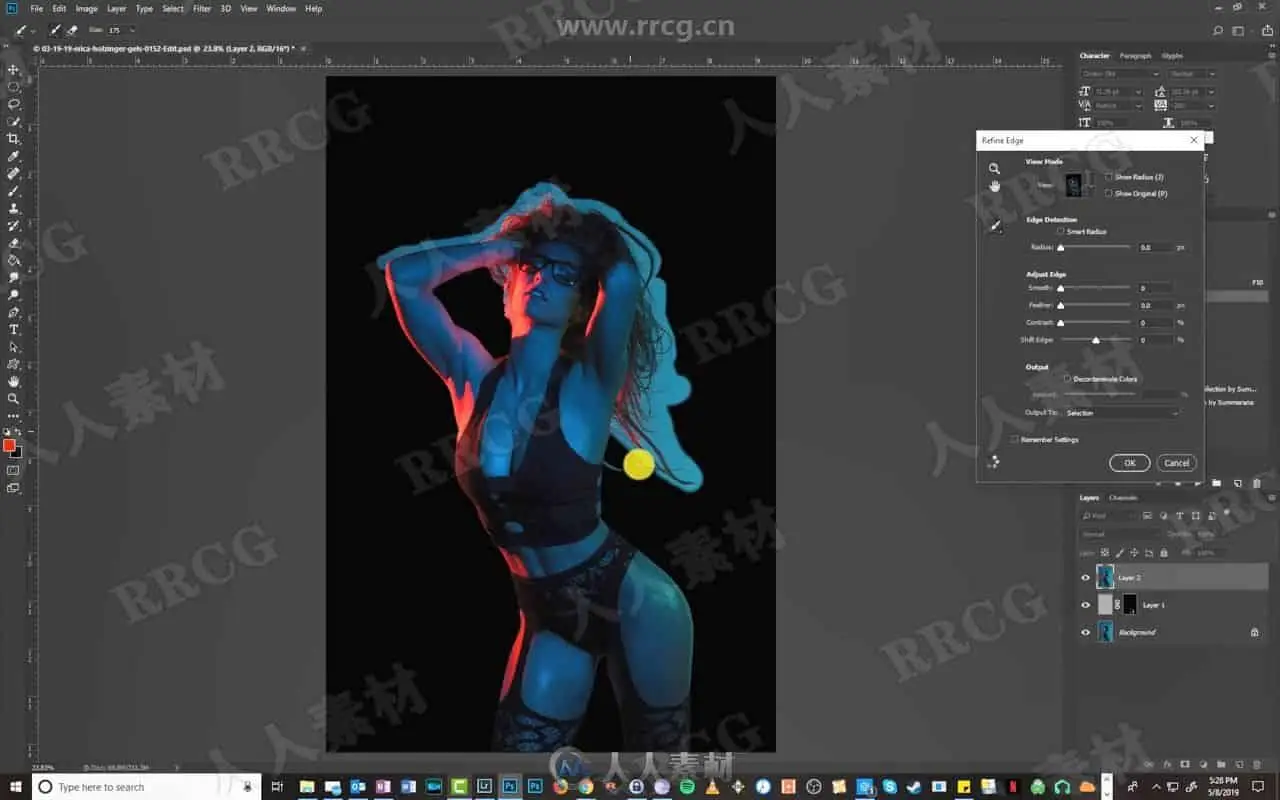Select the Zoom tool in Refine Edge dialog
This screenshot has width=1280, height=800.
click(994, 169)
